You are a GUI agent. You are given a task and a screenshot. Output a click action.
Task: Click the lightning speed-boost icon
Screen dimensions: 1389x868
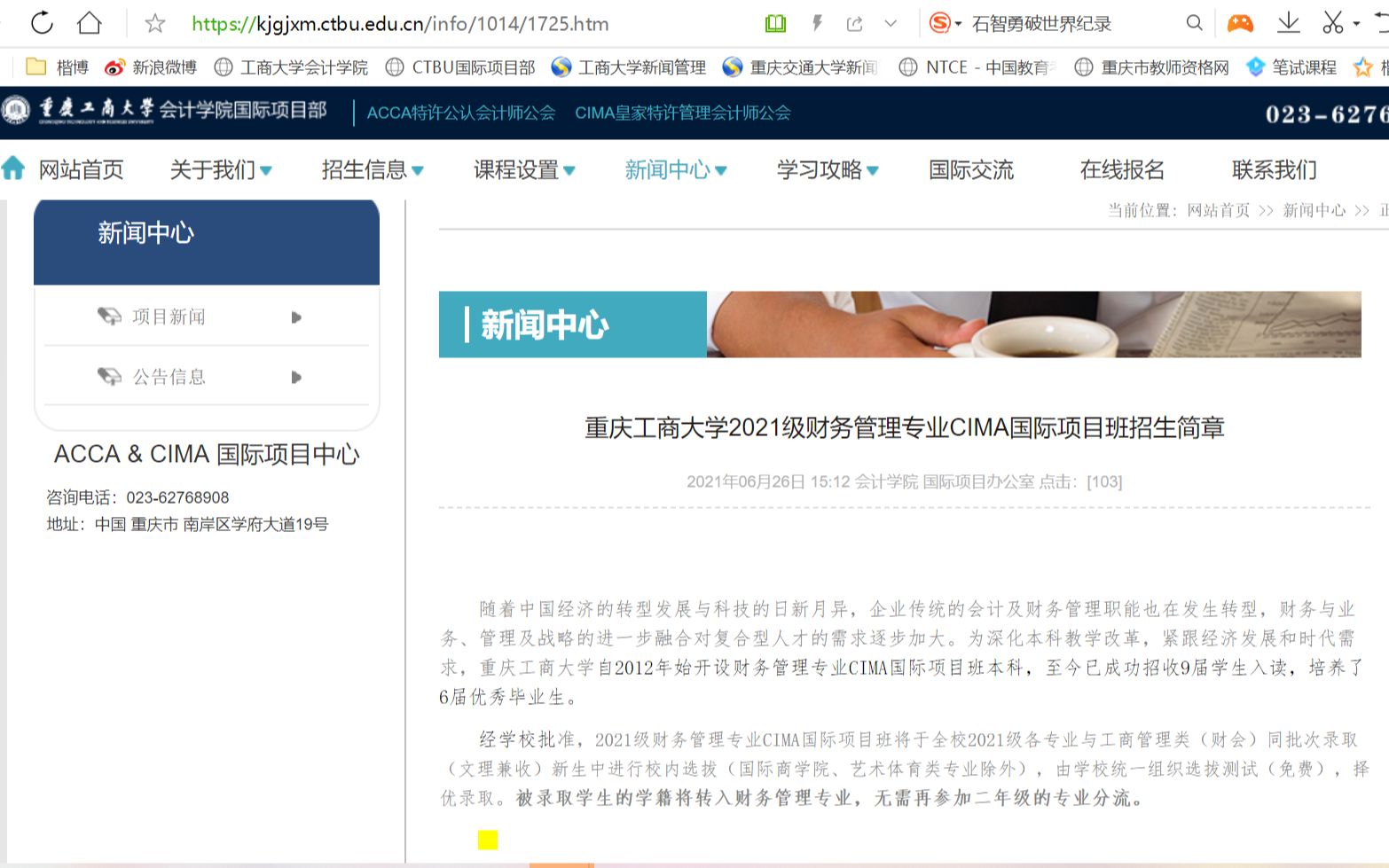click(x=817, y=22)
